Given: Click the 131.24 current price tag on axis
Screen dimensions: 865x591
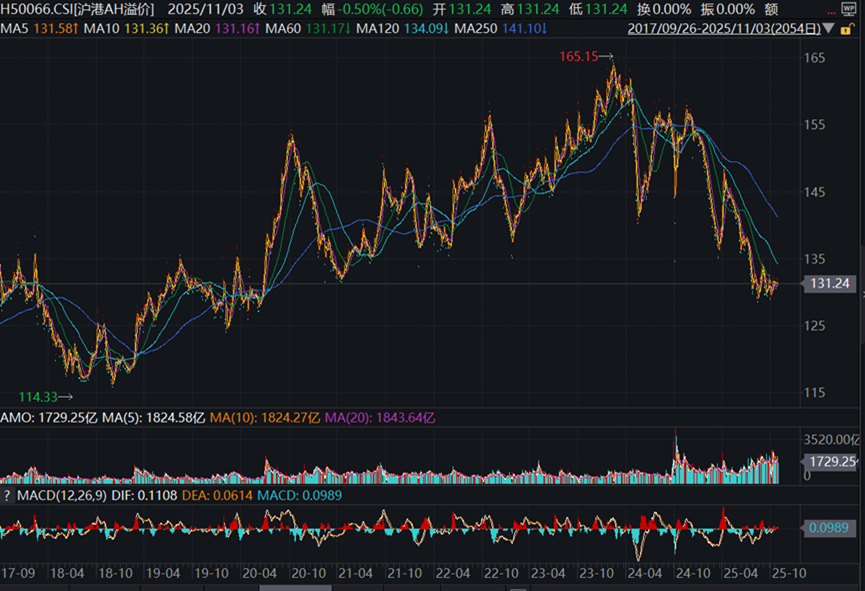Looking at the screenshot, I should pos(829,284).
